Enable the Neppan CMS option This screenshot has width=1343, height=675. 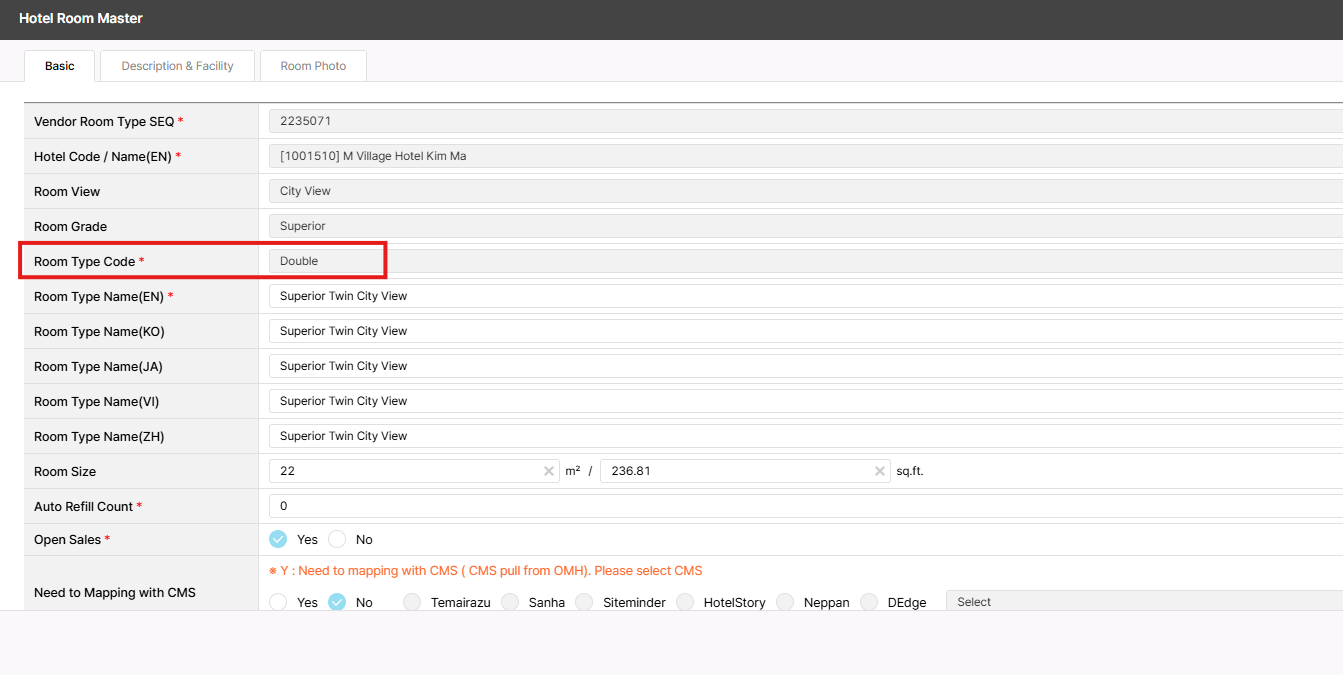785,602
